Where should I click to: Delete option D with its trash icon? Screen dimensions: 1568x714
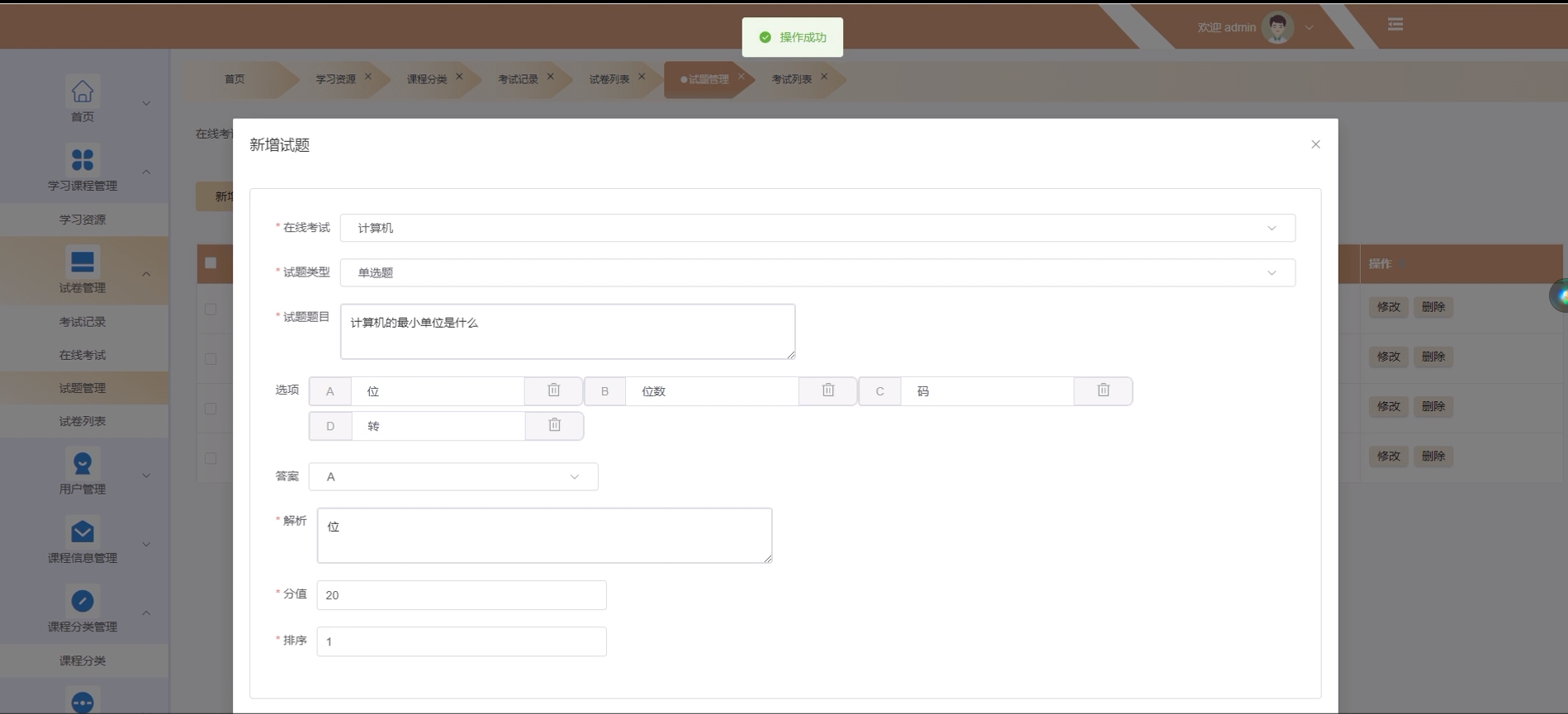[x=555, y=426]
